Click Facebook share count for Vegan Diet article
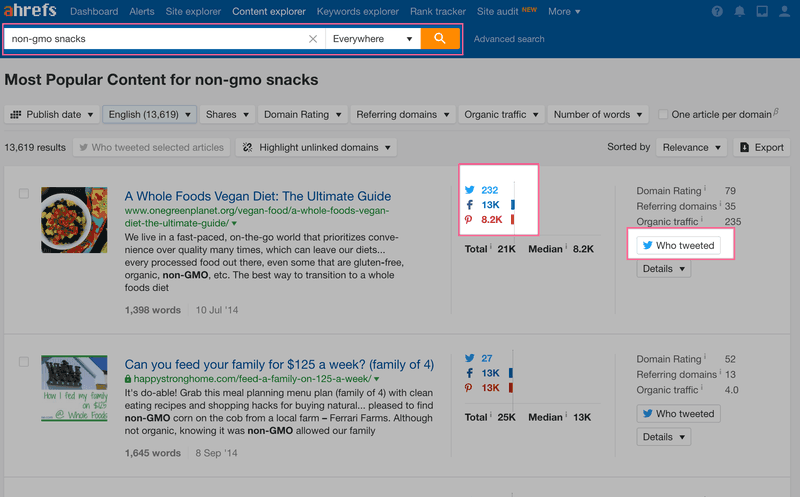This screenshot has width=800, height=497. (x=490, y=205)
